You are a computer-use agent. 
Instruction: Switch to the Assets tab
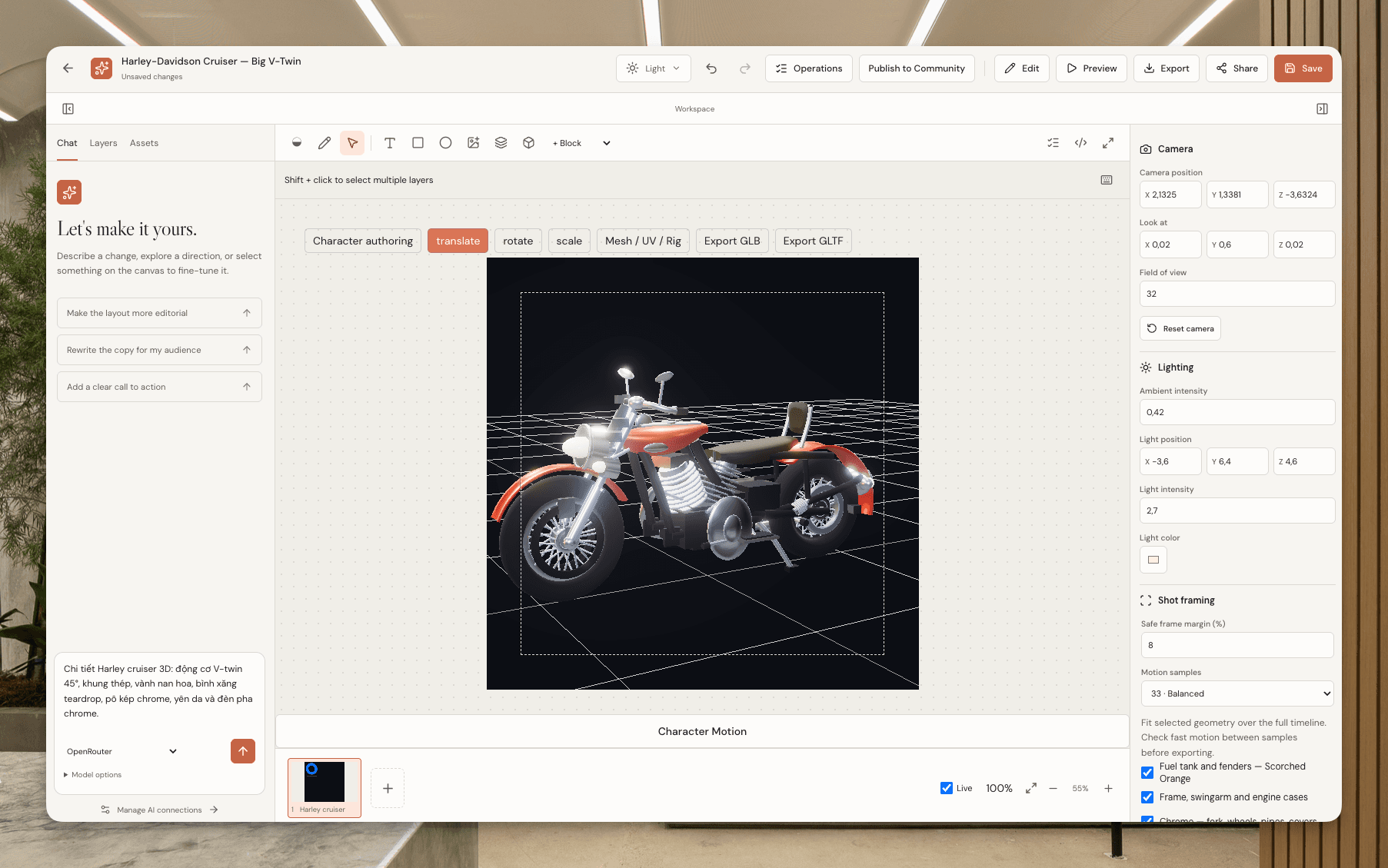pyautogui.click(x=144, y=143)
